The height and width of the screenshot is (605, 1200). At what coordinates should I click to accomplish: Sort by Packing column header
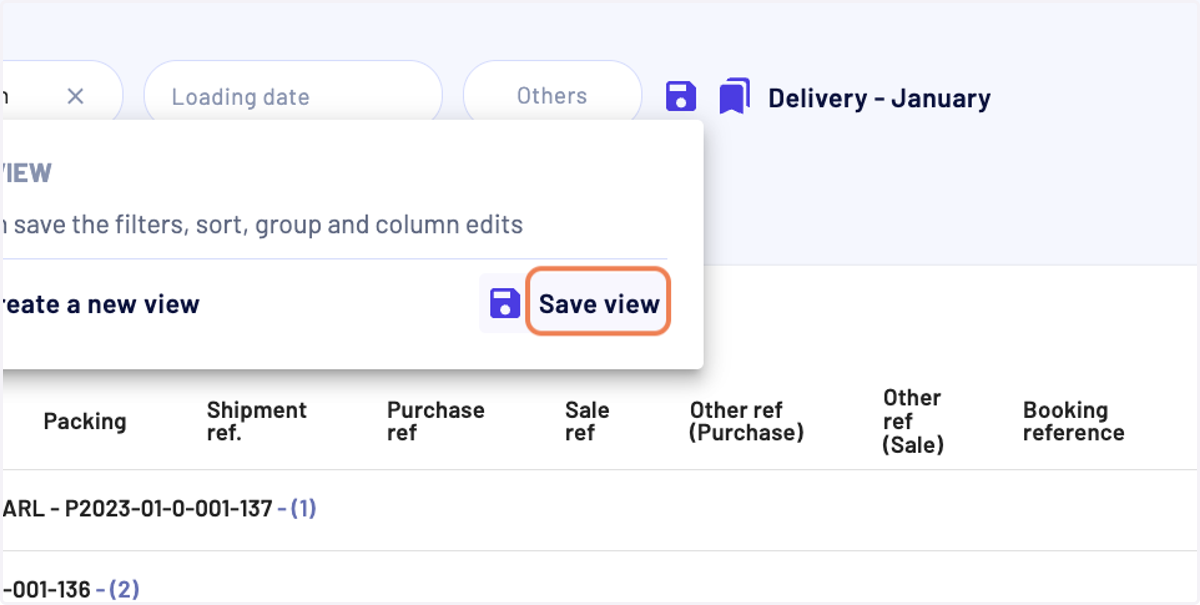point(85,421)
